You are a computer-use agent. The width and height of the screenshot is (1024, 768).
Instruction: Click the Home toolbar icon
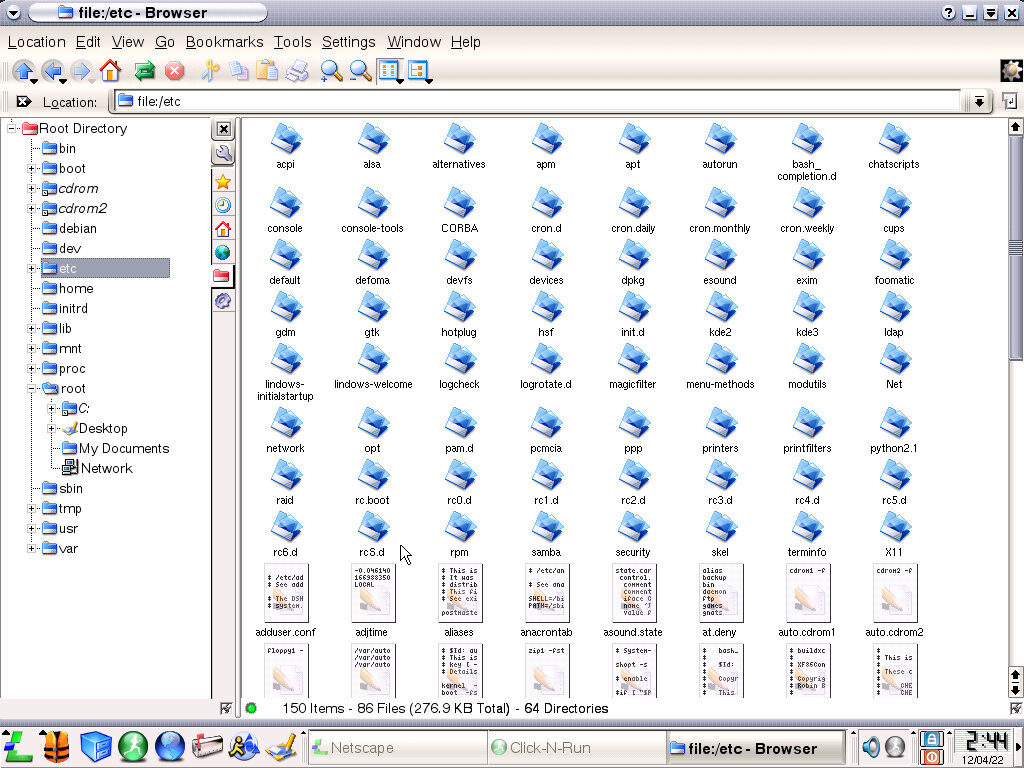(110, 71)
